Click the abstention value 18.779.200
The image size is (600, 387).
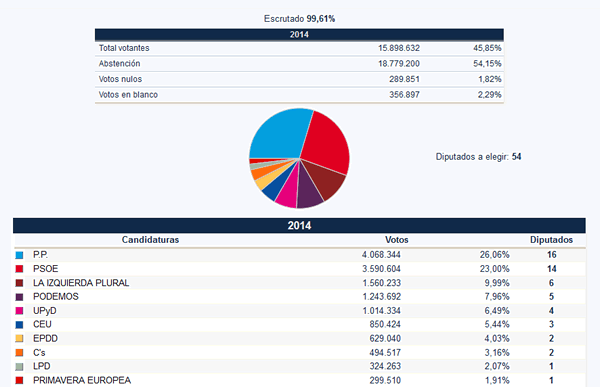[399, 64]
